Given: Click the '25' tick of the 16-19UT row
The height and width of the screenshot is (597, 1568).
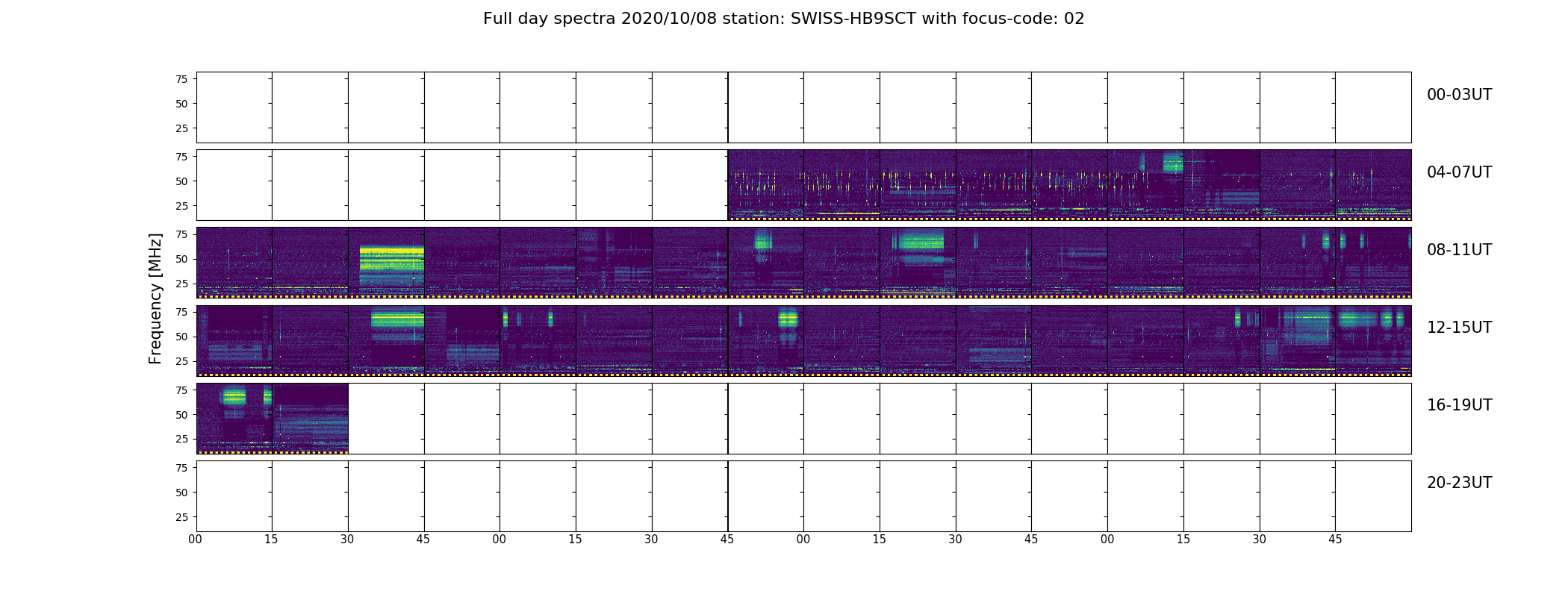Looking at the screenshot, I should tap(181, 439).
